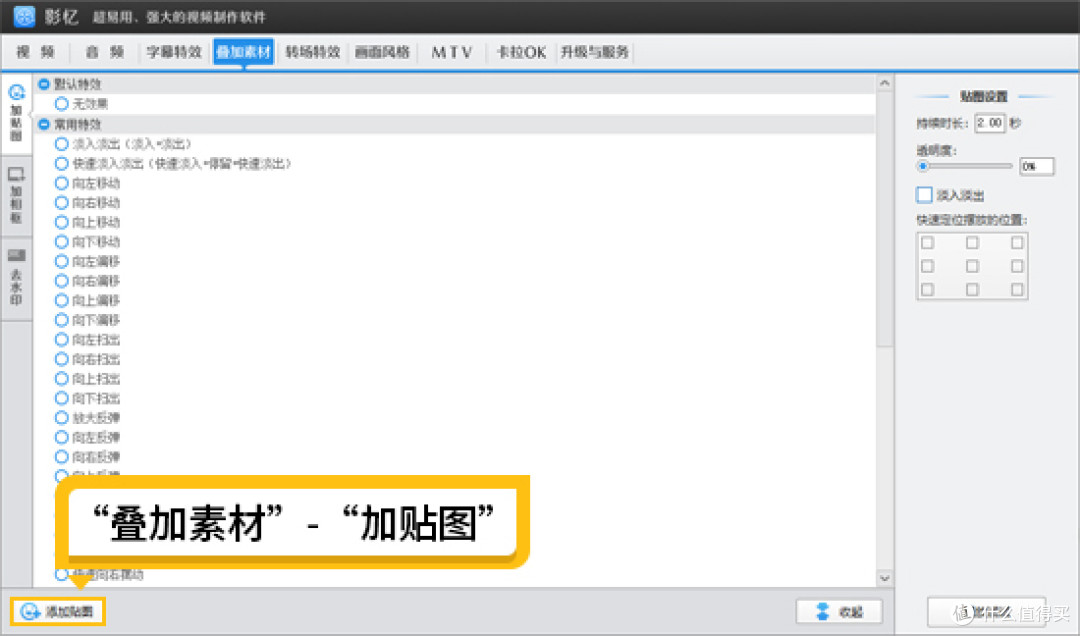Select the 向左反弹 effect
Viewport: 1080px width, 636px height.
pyautogui.click(x=61, y=437)
